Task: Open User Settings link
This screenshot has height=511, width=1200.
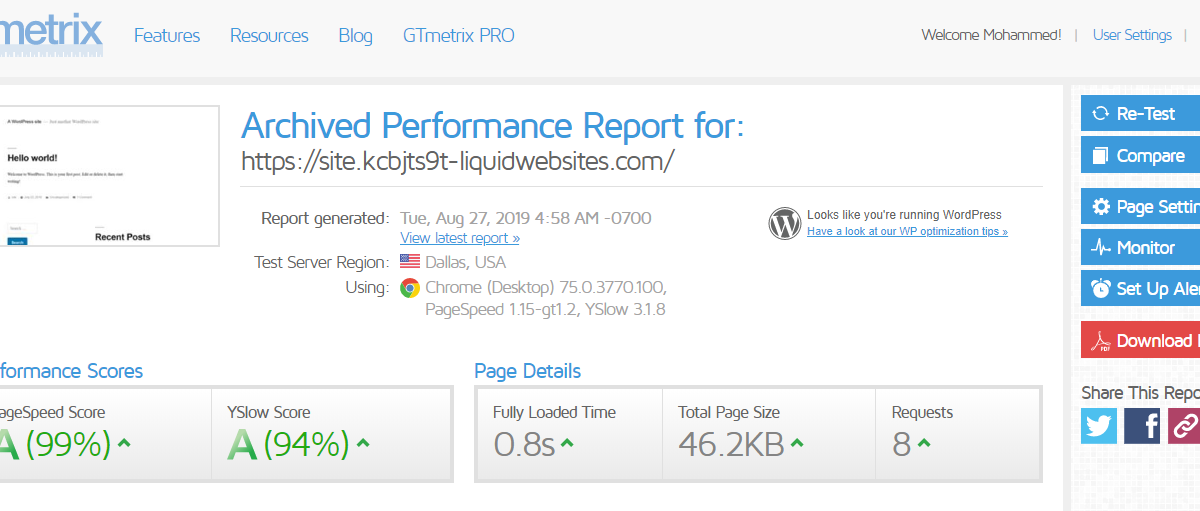Action: click(1132, 35)
